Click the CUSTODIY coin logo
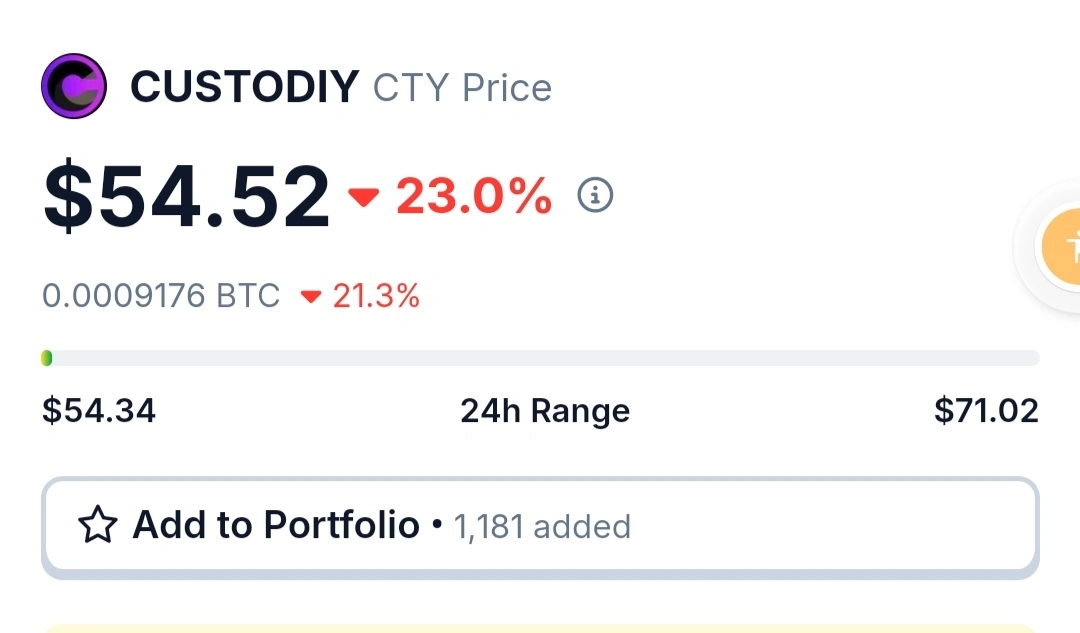 pyautogui.click(x=73, y=87)
